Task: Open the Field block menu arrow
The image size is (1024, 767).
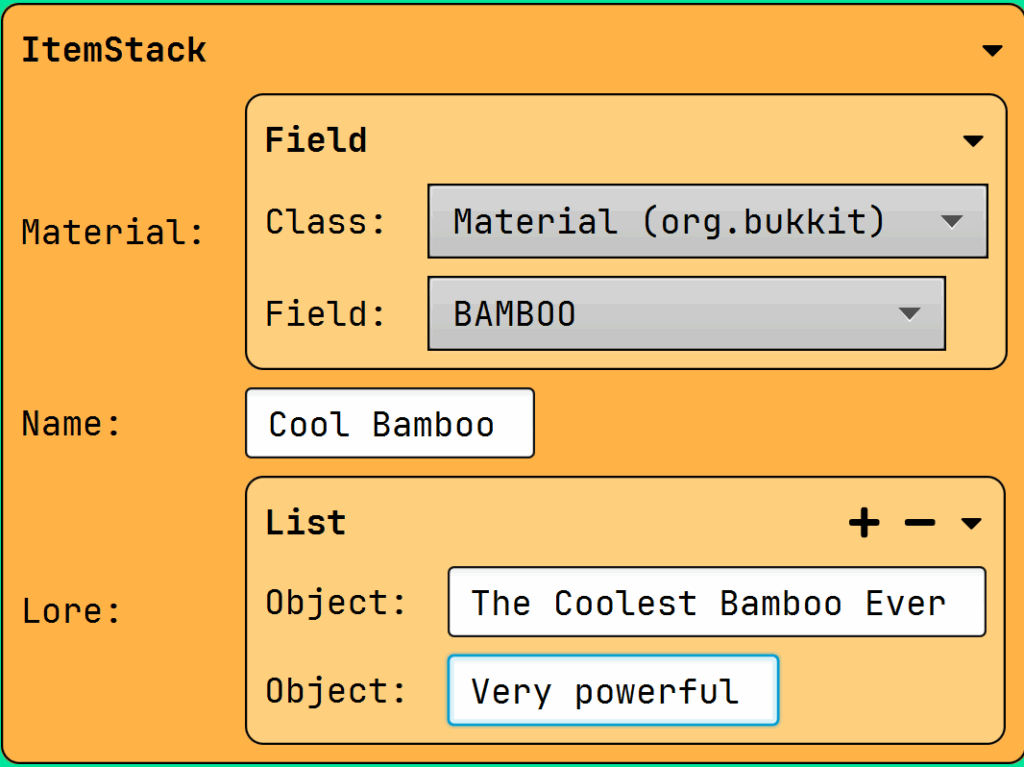Action: pos(973,141)
